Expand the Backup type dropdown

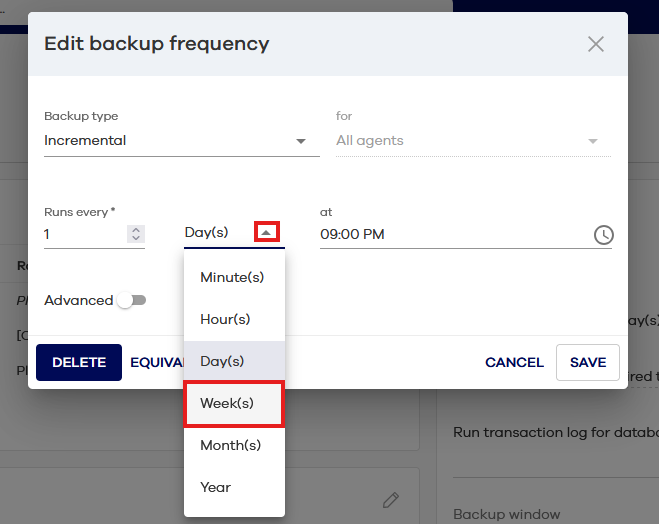[301, 141]
